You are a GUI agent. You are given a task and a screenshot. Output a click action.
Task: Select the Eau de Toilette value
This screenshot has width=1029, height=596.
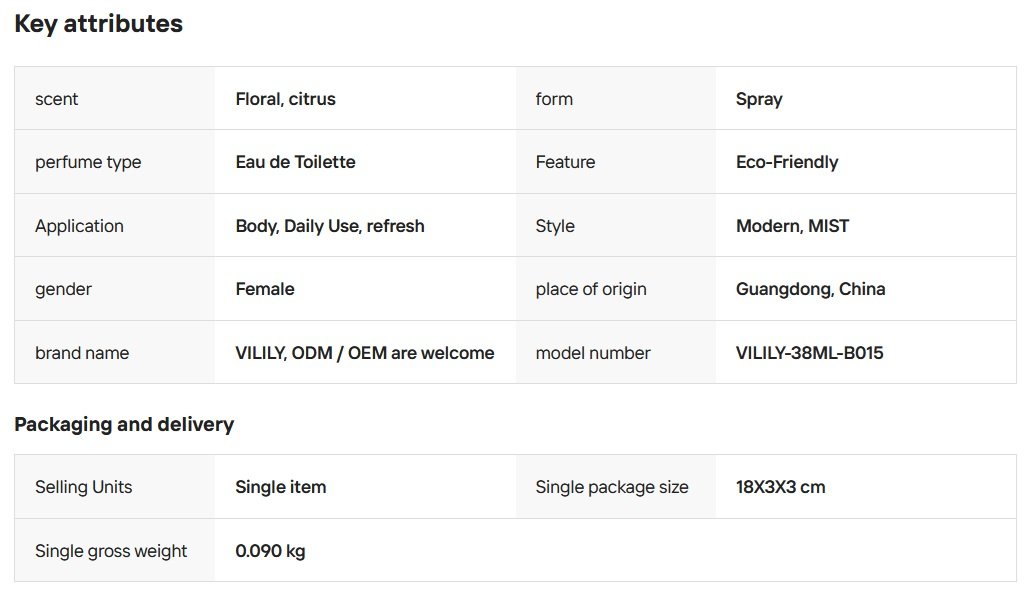click(x=295, y=162)
